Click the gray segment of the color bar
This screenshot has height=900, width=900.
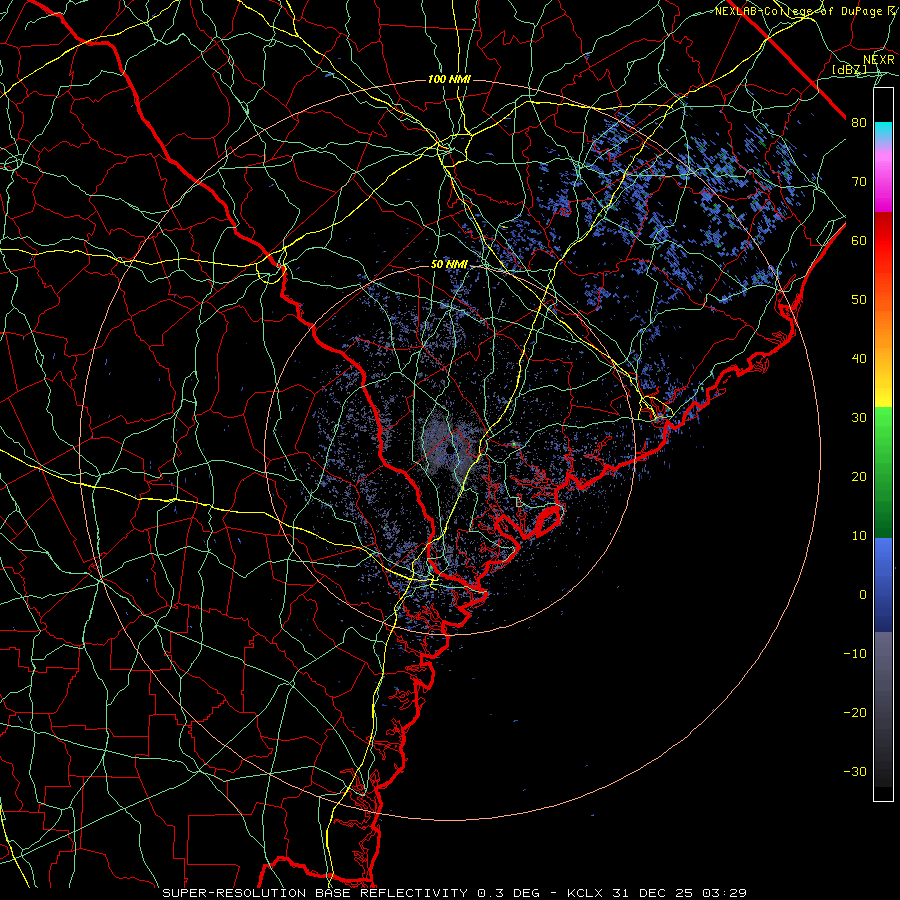(883, 709)
